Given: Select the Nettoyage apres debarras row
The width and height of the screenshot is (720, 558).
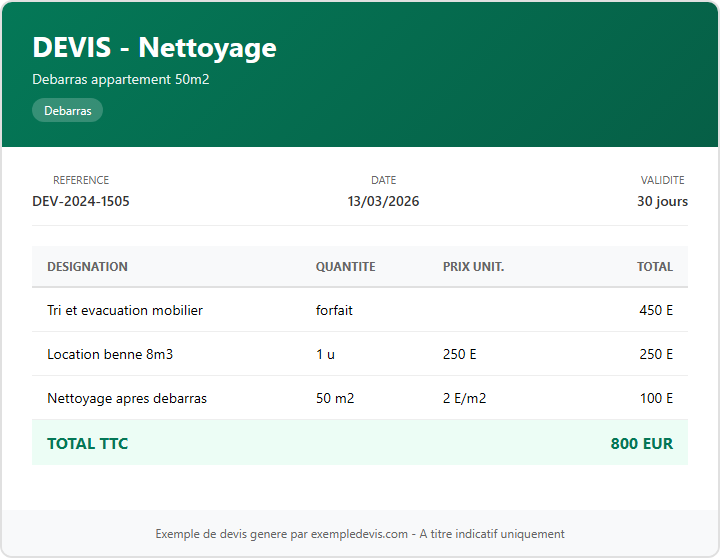Looking at the screenshot, I should point(127,398).
